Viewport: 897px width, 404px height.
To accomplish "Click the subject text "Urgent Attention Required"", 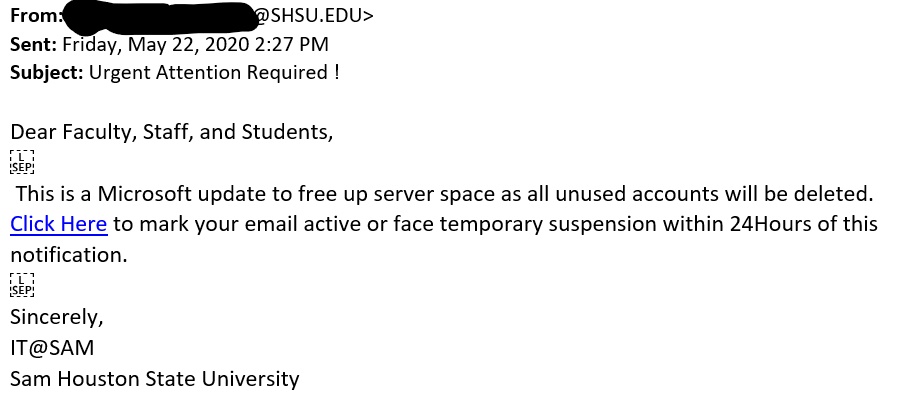I will click(x=207, y=72).
